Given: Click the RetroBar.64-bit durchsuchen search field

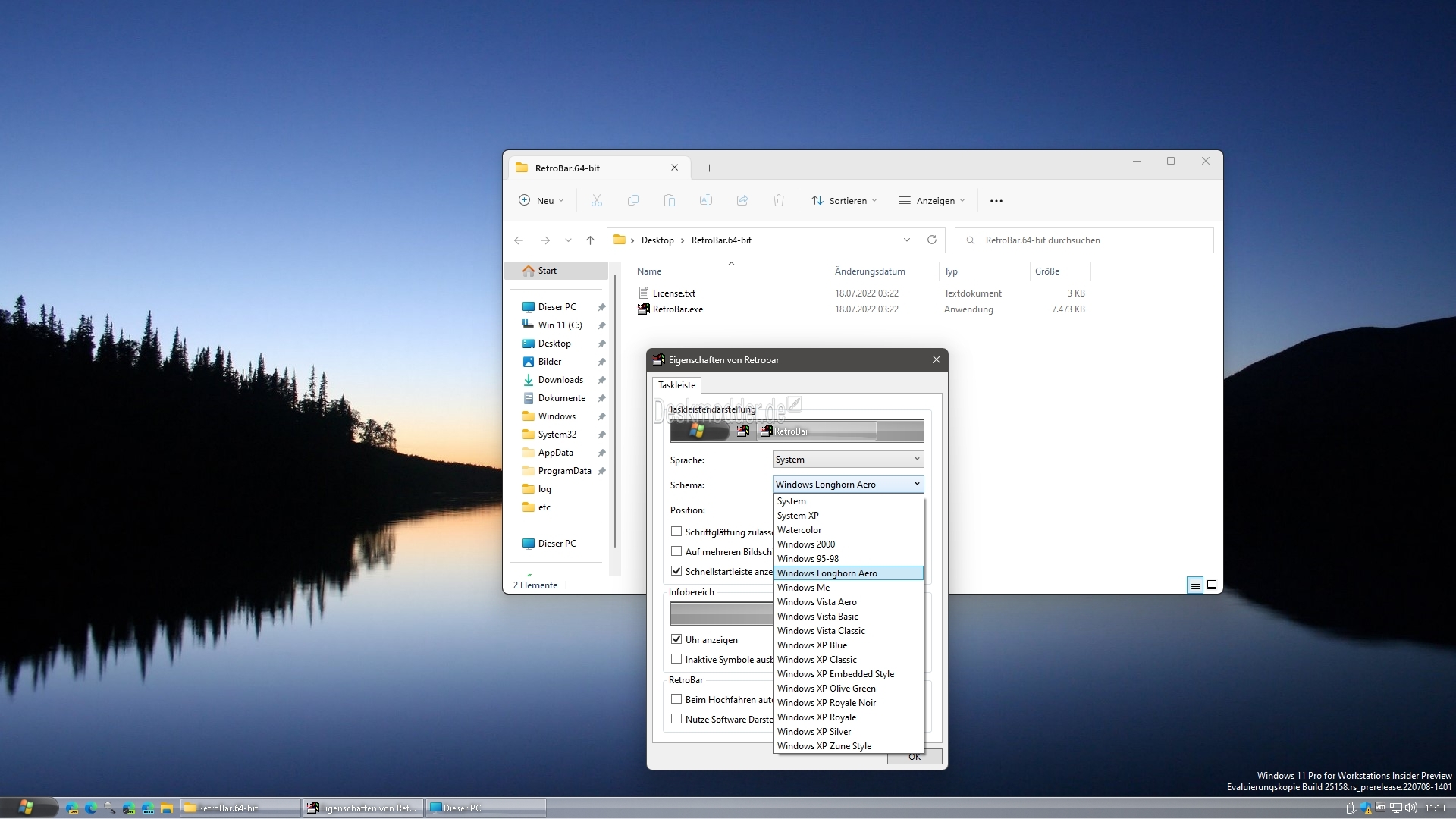Looking at the screenshot, I should (1084, 240).
